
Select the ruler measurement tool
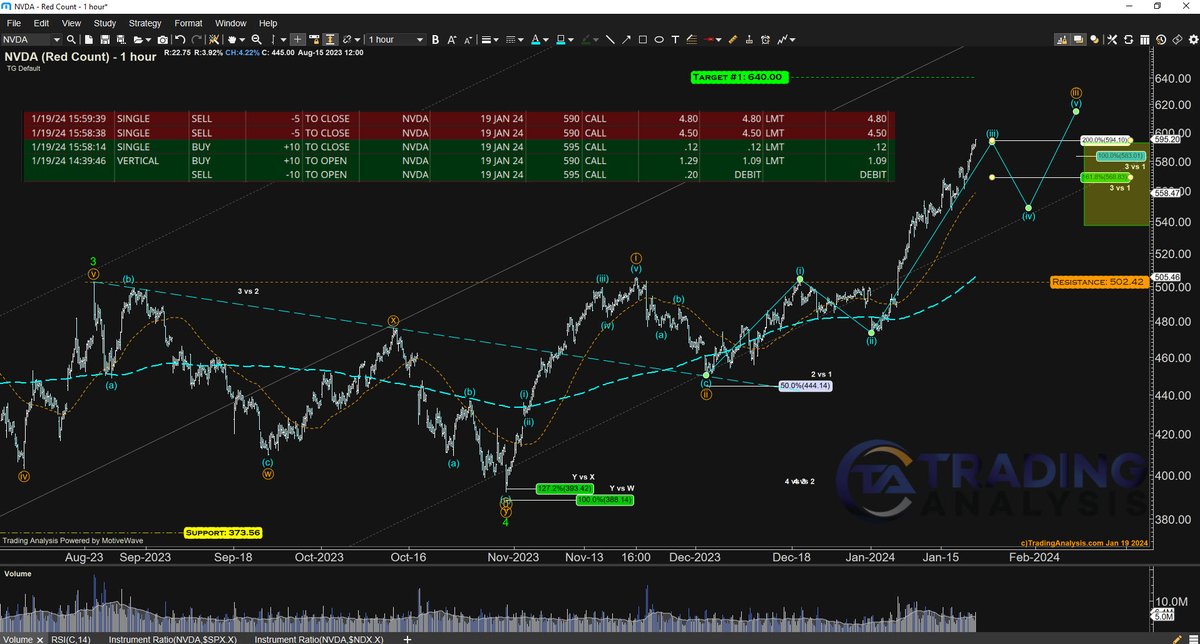tap(733, 39)
